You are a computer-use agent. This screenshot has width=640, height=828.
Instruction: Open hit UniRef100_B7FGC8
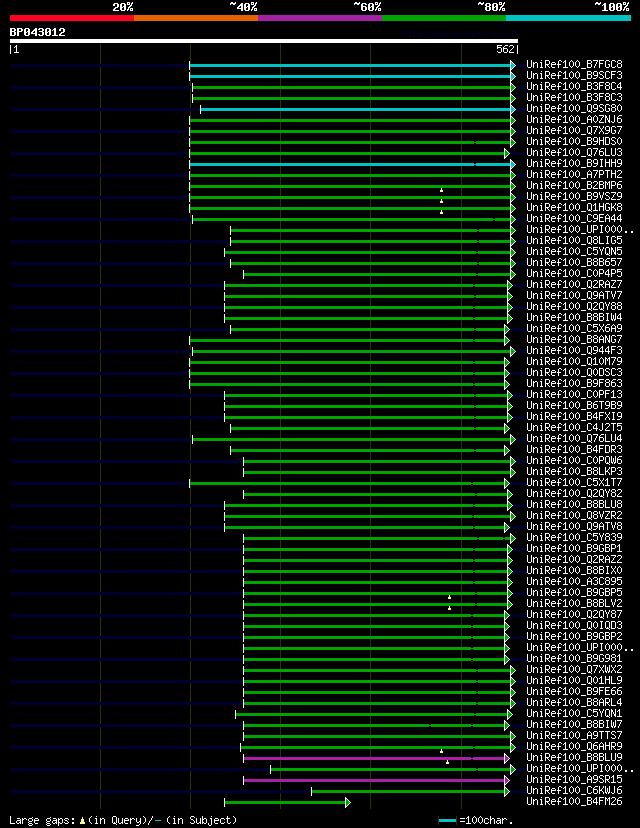pyautogui.click(x=574, y=64)
